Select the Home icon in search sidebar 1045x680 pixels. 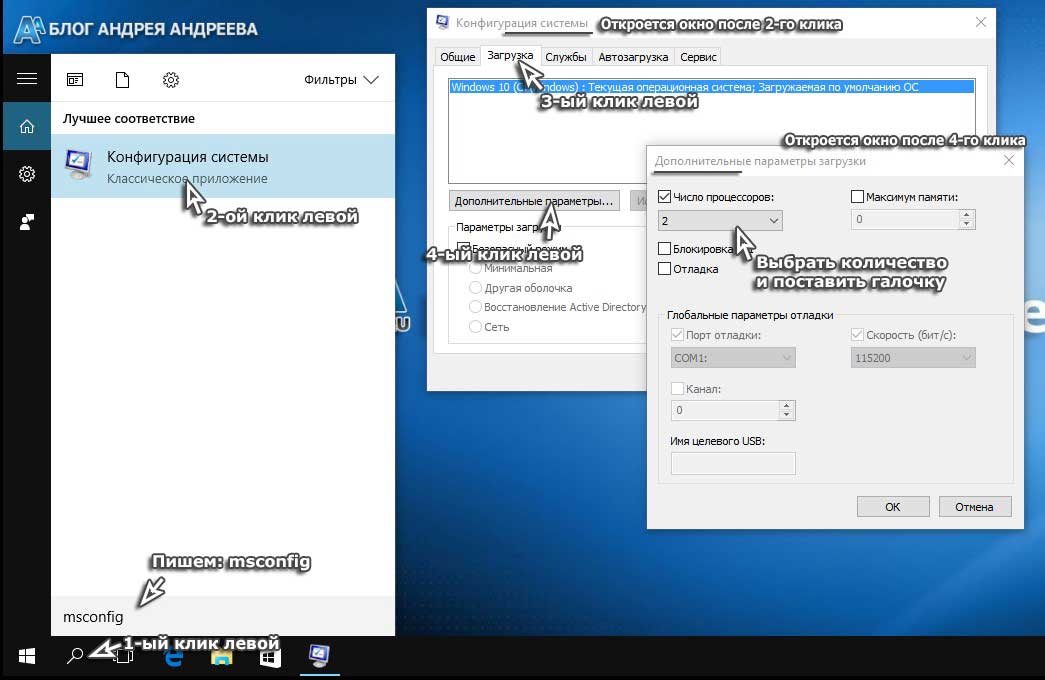coord(27,126)
